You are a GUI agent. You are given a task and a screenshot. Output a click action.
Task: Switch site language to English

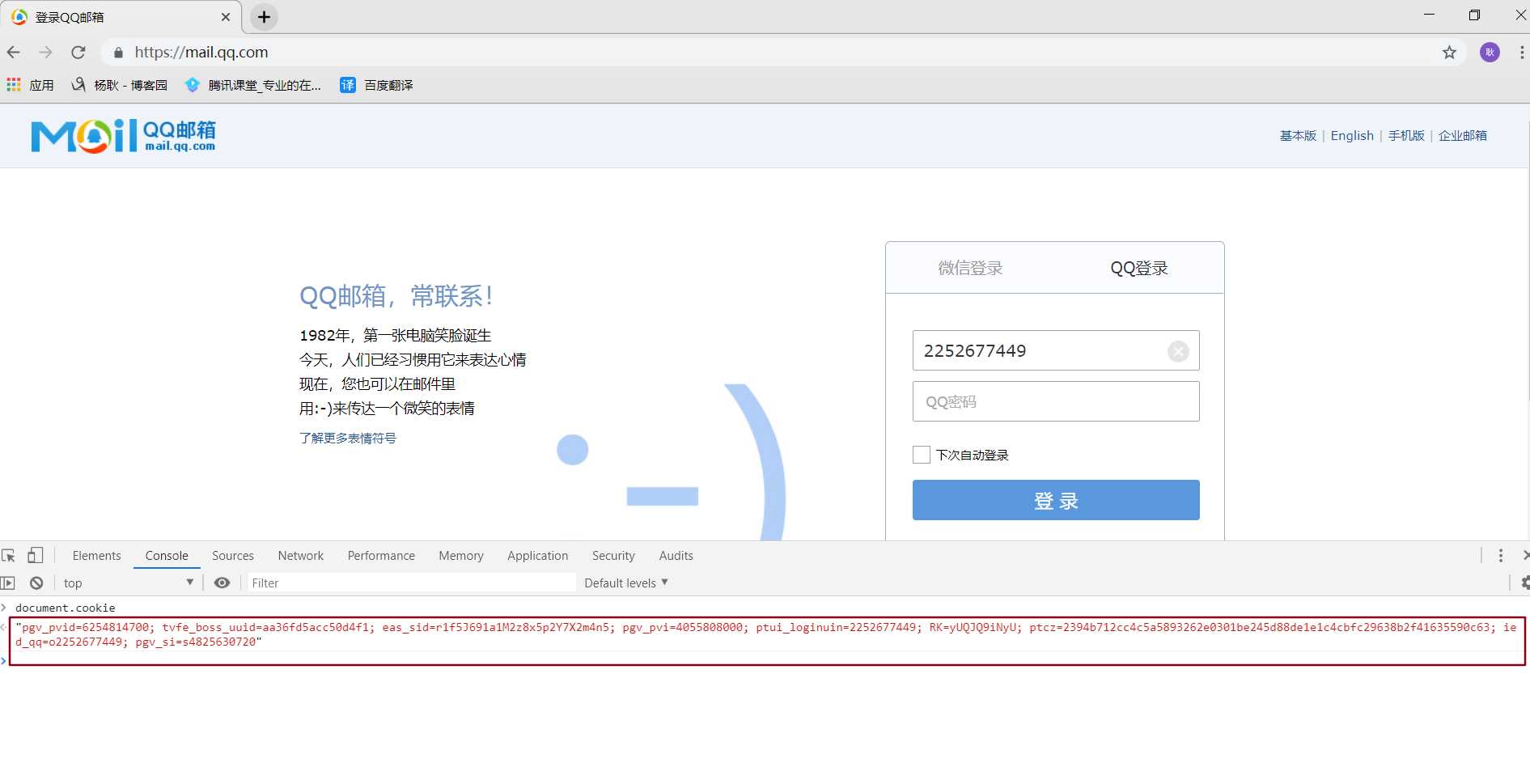click(x=1352, y=136)
